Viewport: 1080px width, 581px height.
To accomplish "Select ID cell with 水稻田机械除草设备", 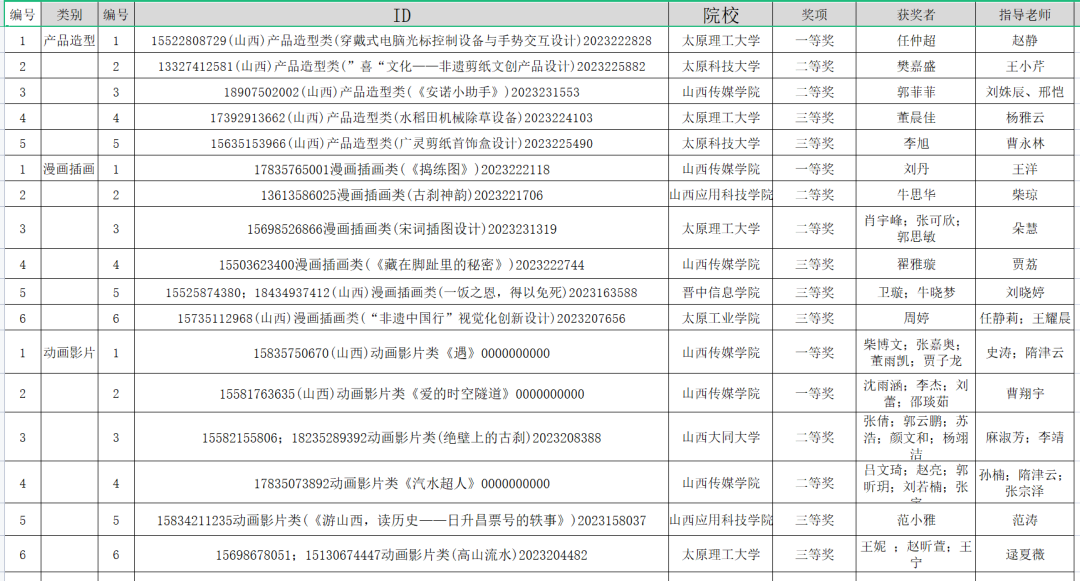I will click(402, 118).
